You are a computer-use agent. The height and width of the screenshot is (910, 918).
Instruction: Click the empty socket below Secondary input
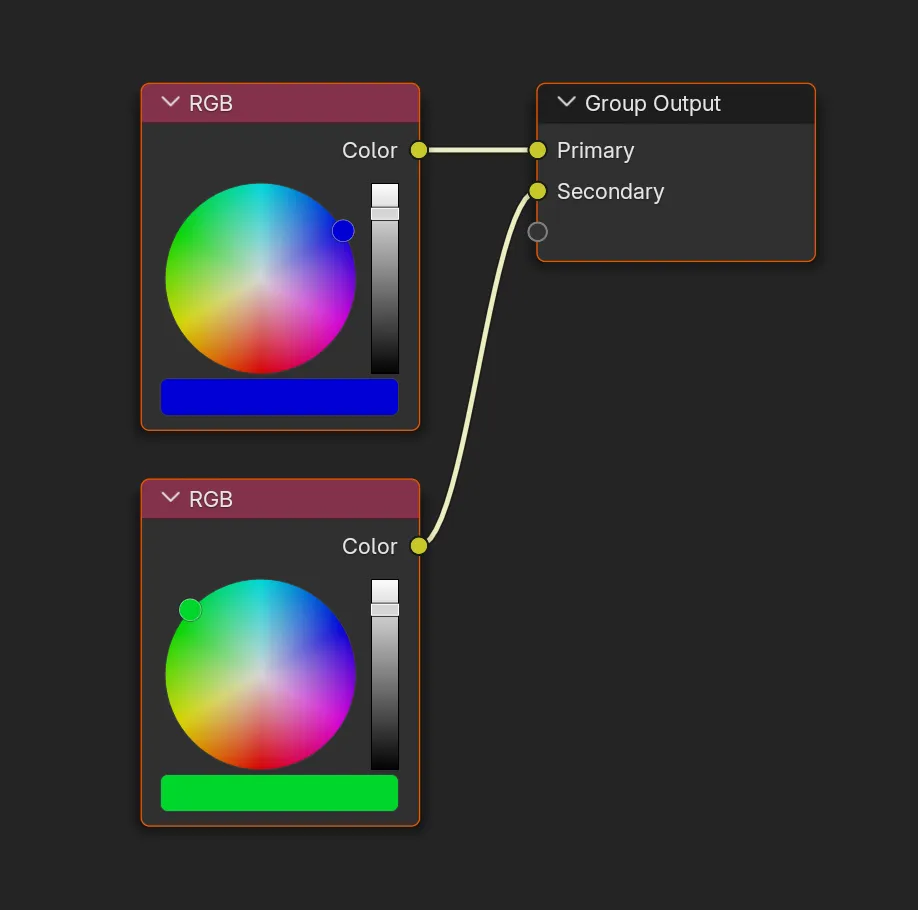tap(538, 231)
